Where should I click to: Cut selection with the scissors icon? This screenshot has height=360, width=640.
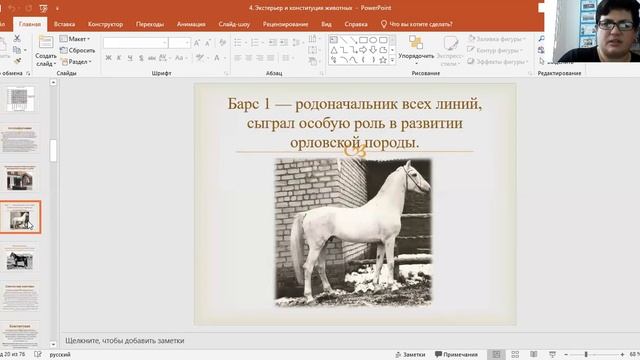pyautogui.click(x=17, y=38)
